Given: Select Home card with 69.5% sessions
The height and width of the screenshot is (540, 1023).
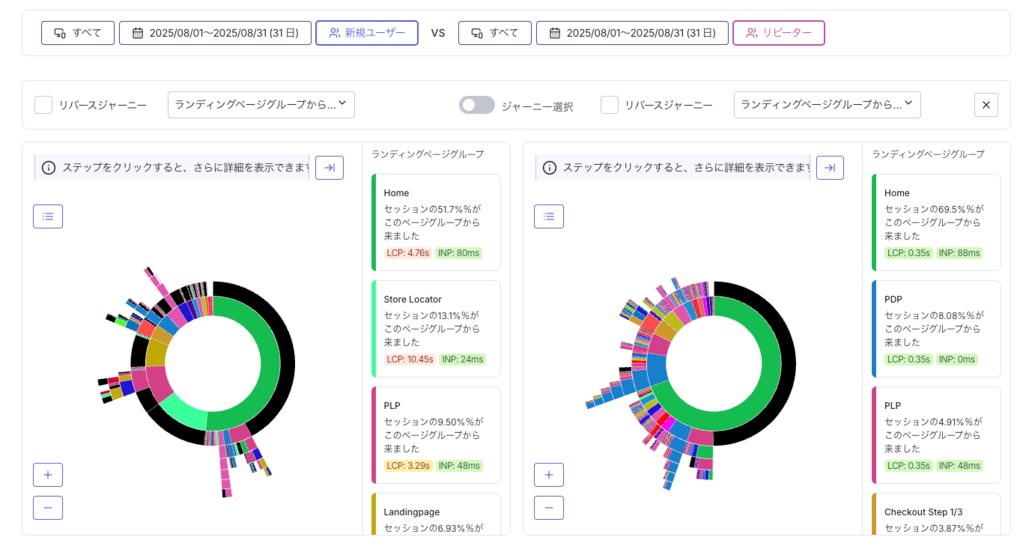Looking at the screenshot, I should click(x=936, y=222).
